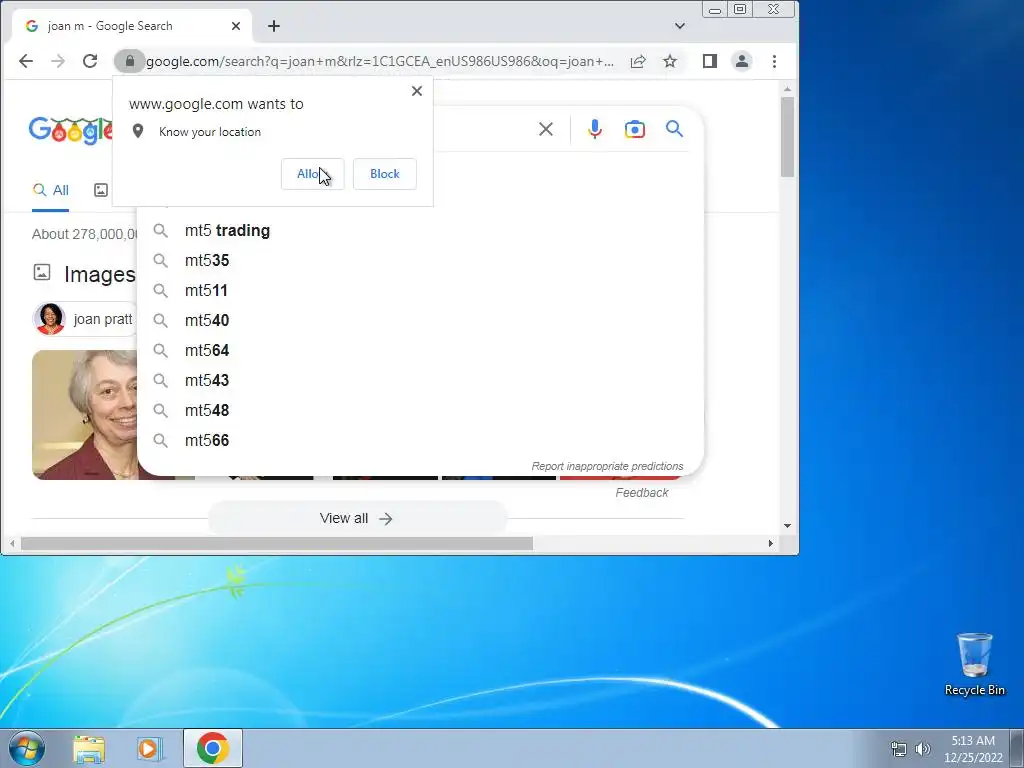
Task: Choose suggestion 'mt543'
Action: 421,381
